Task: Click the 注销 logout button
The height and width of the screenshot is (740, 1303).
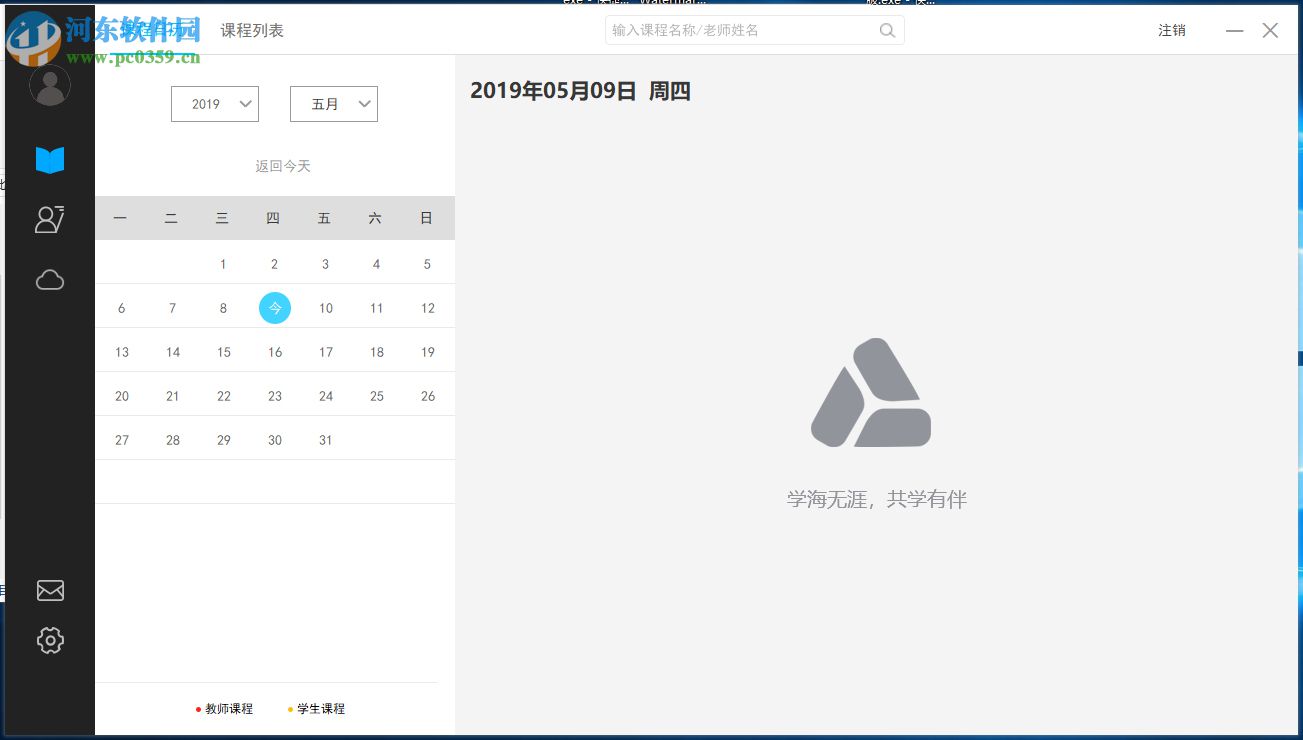Action: click(1172, 31)
